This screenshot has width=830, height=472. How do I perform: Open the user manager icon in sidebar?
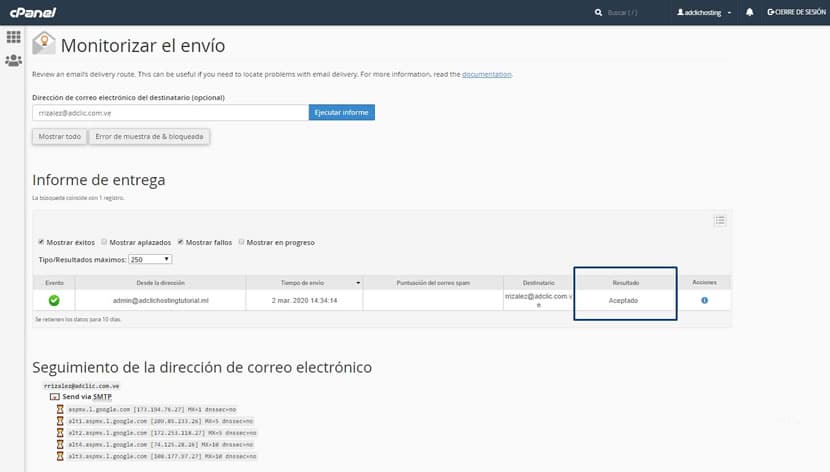click(13, 60)
